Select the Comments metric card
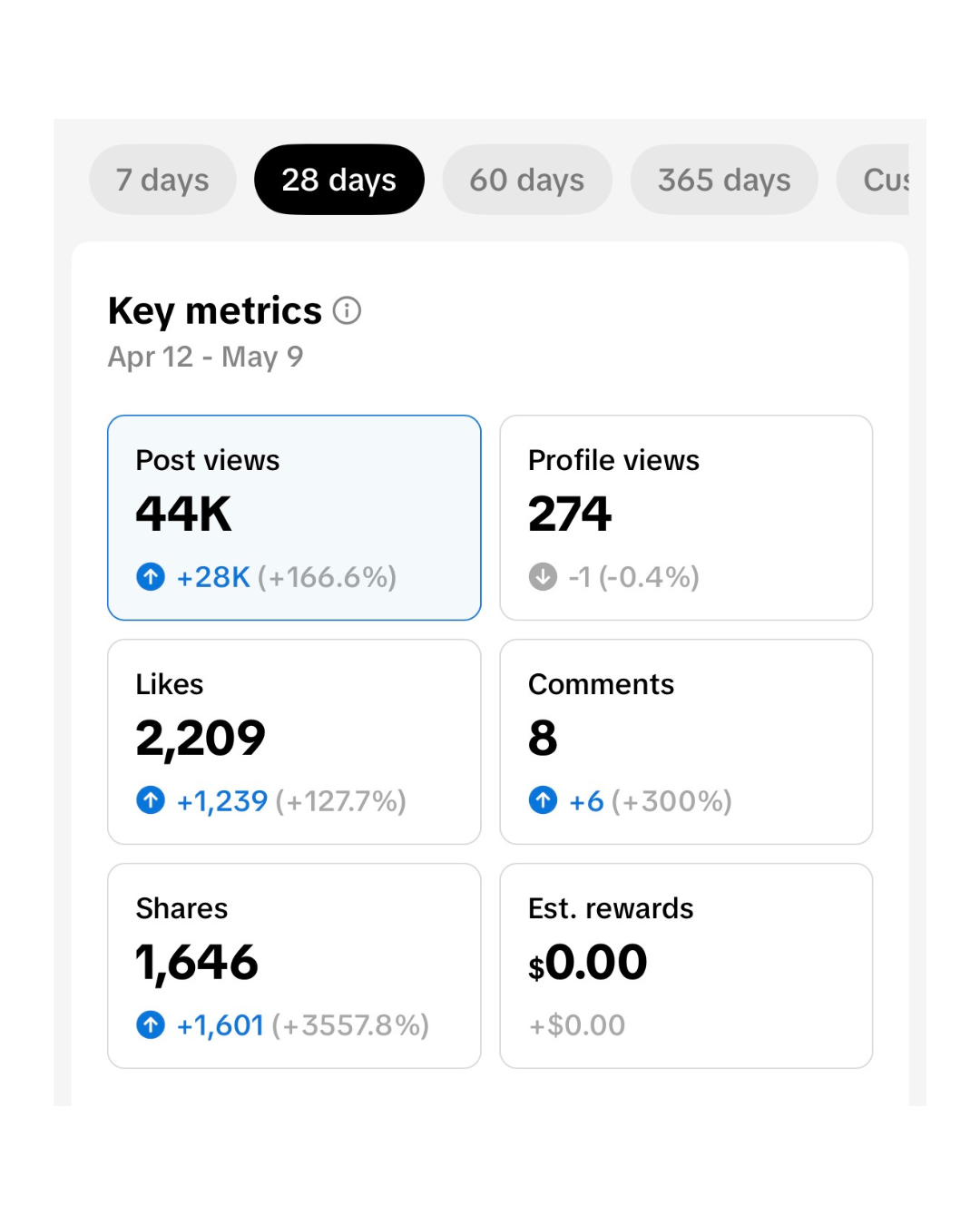Viewport: 980px width, 1225px height. pos(686,742)
